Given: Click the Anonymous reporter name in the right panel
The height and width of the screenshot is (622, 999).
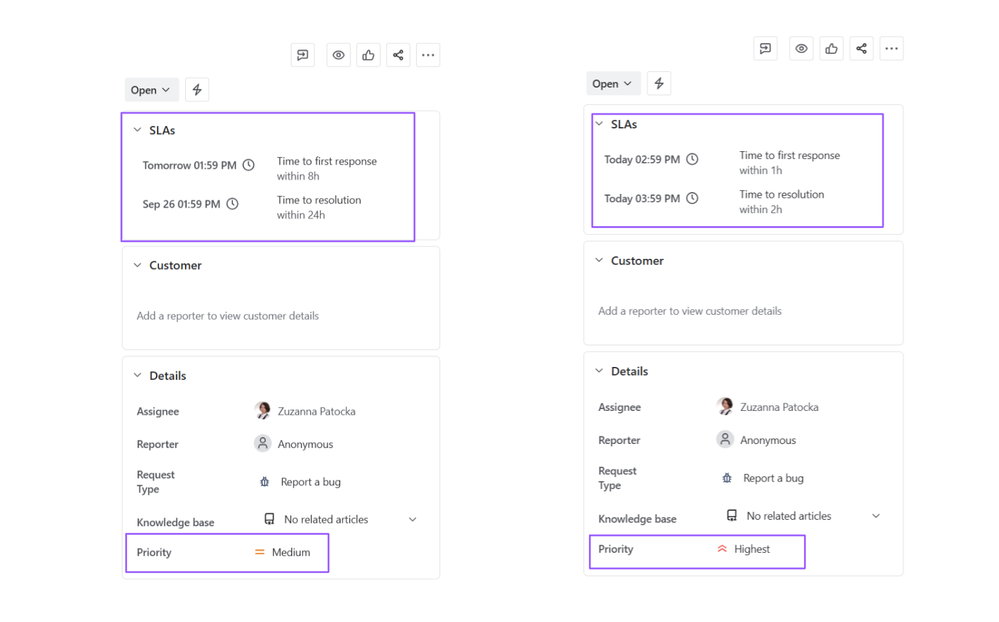Looking at the screenshot, I should 768,440.
